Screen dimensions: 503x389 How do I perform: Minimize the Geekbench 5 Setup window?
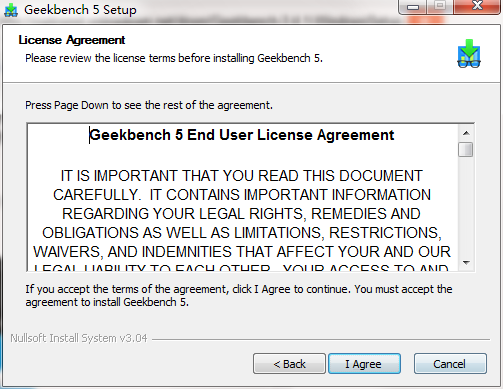(413, 7)
